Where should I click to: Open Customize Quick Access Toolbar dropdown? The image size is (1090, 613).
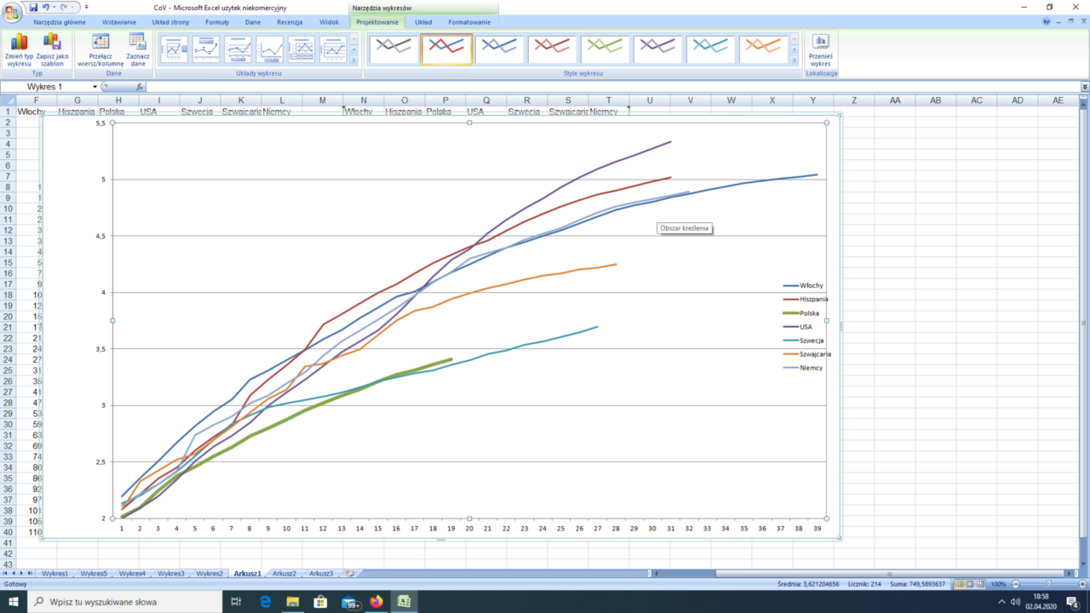click(x=86, y=8)
